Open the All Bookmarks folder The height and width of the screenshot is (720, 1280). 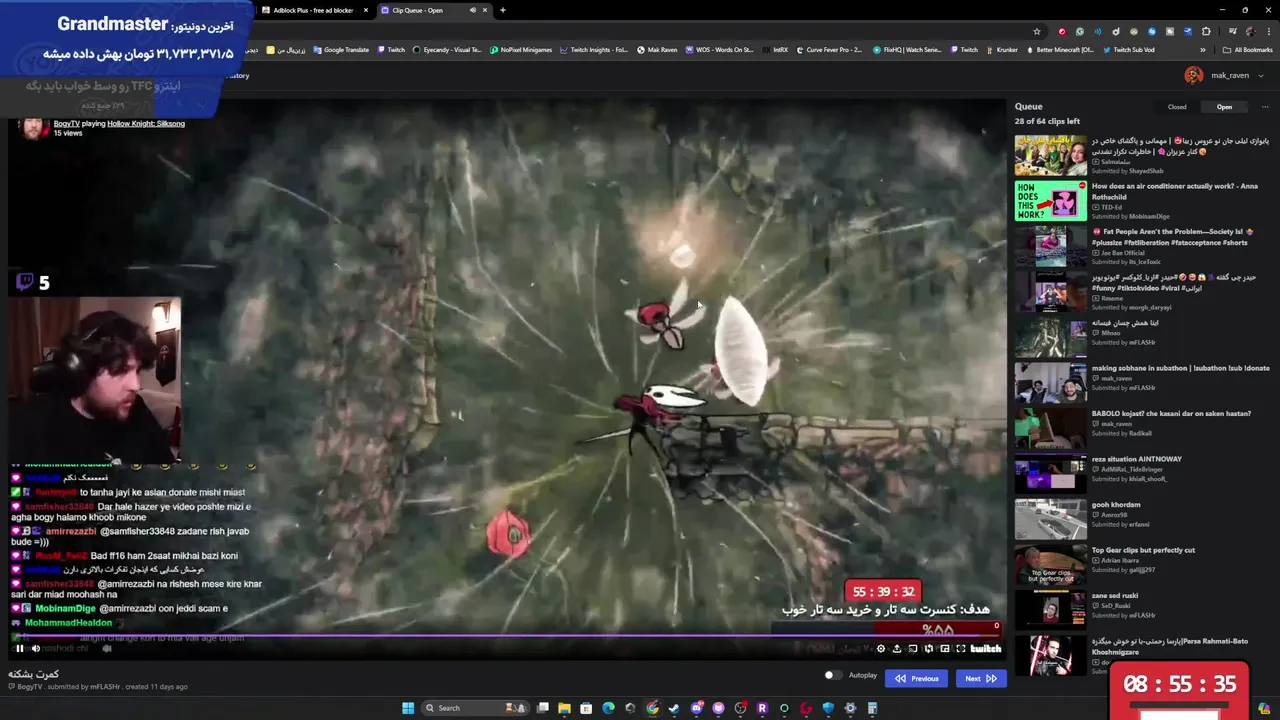click(x=1247, y=50)
